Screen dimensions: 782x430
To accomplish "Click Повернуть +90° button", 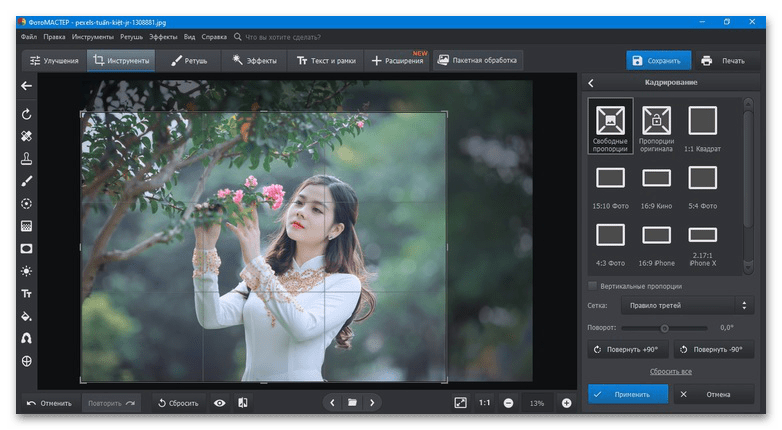I will [628, 349].
